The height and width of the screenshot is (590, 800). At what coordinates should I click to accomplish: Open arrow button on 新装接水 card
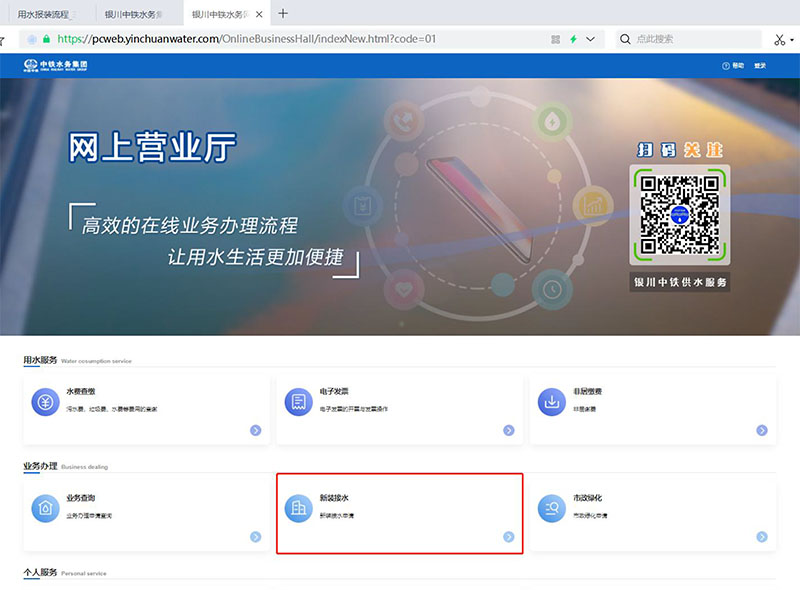tap(508, 537)
